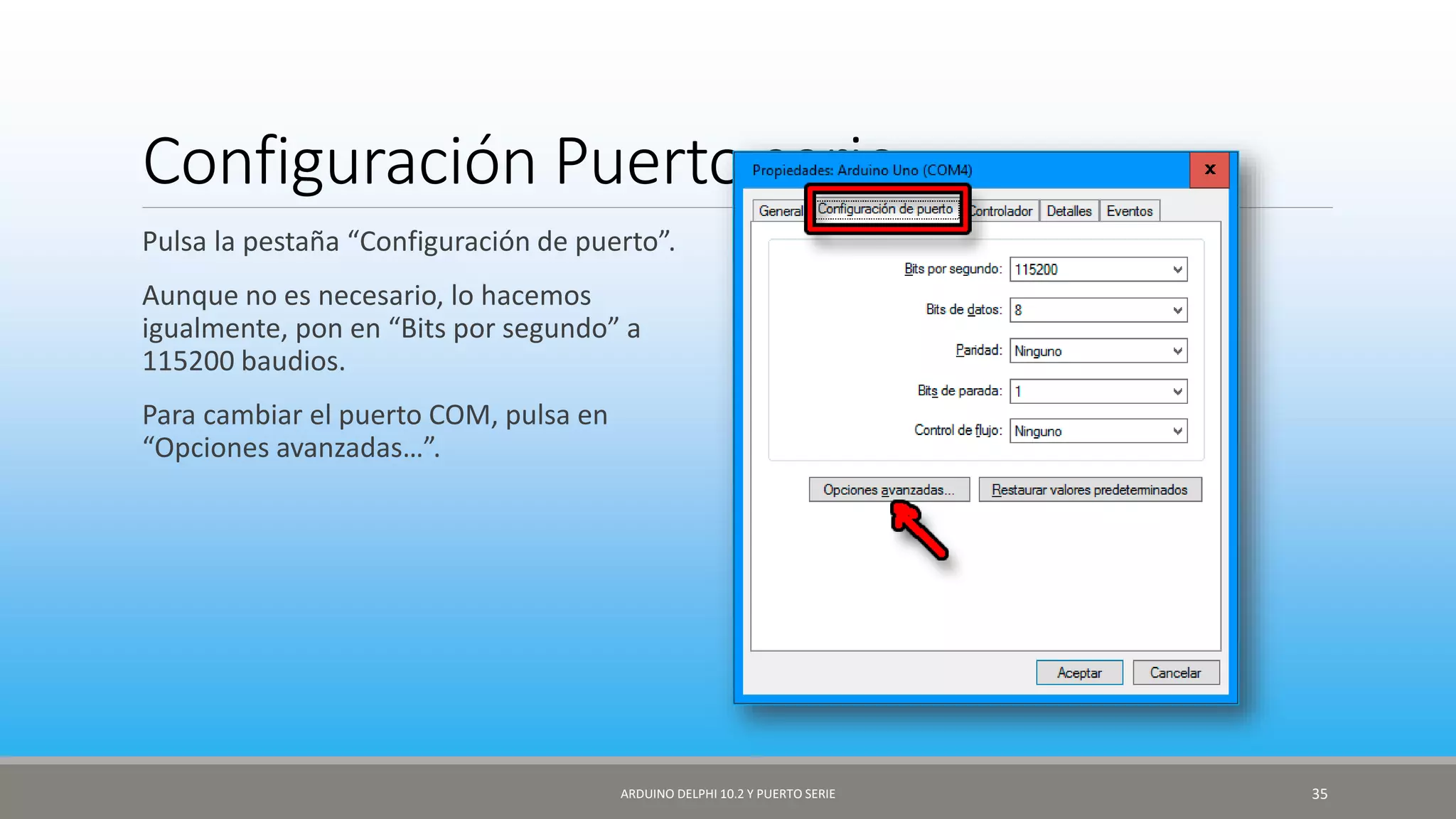Click the paragraph mentioning 115200 baudios

coord(391,328)
